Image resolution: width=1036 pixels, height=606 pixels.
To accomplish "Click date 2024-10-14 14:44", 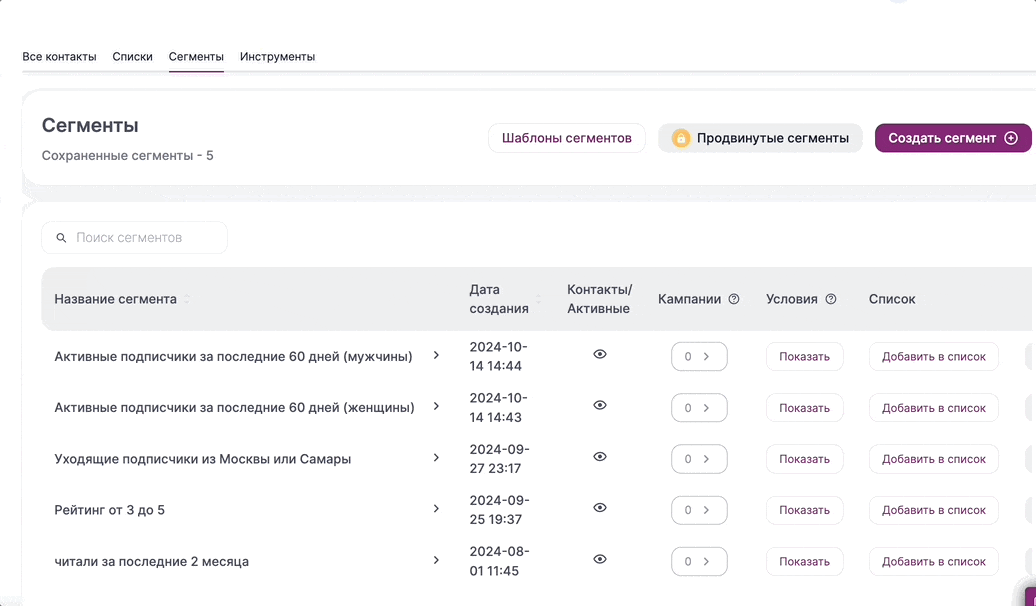I will click(499, 357).
